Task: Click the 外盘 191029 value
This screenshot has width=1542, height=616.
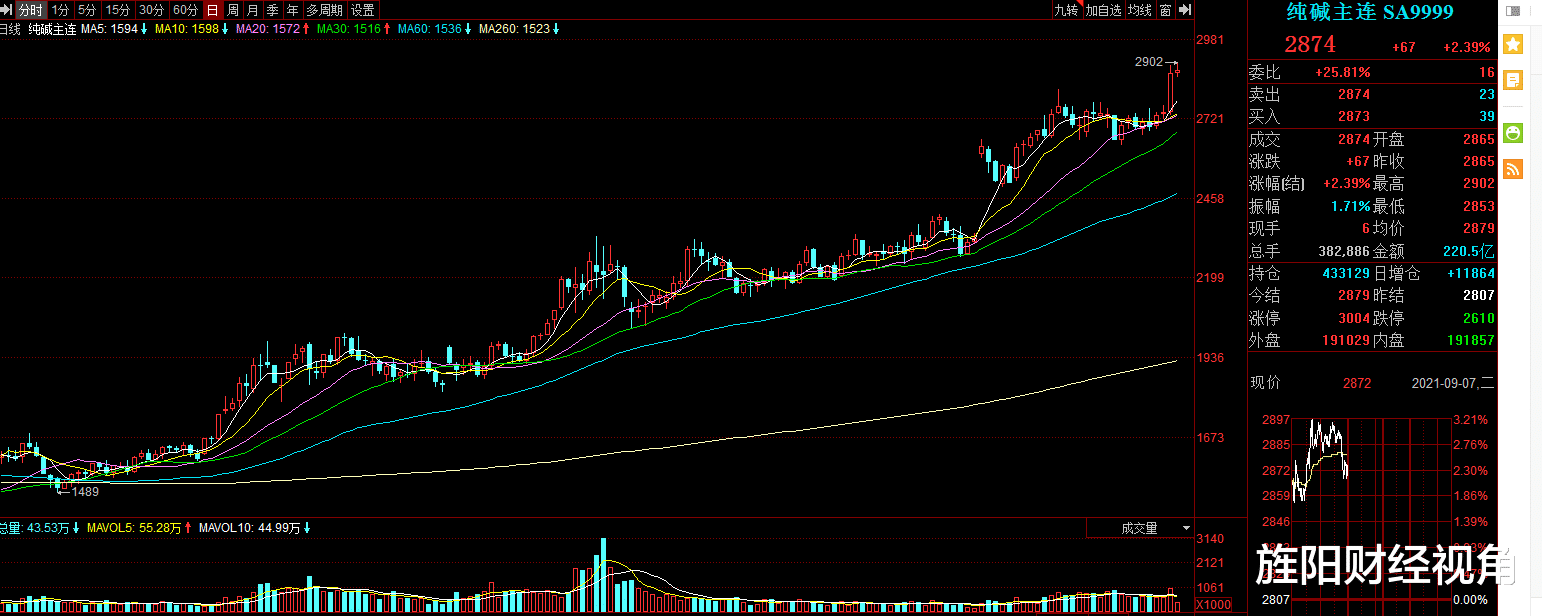Action: (x=1346, y=340)
